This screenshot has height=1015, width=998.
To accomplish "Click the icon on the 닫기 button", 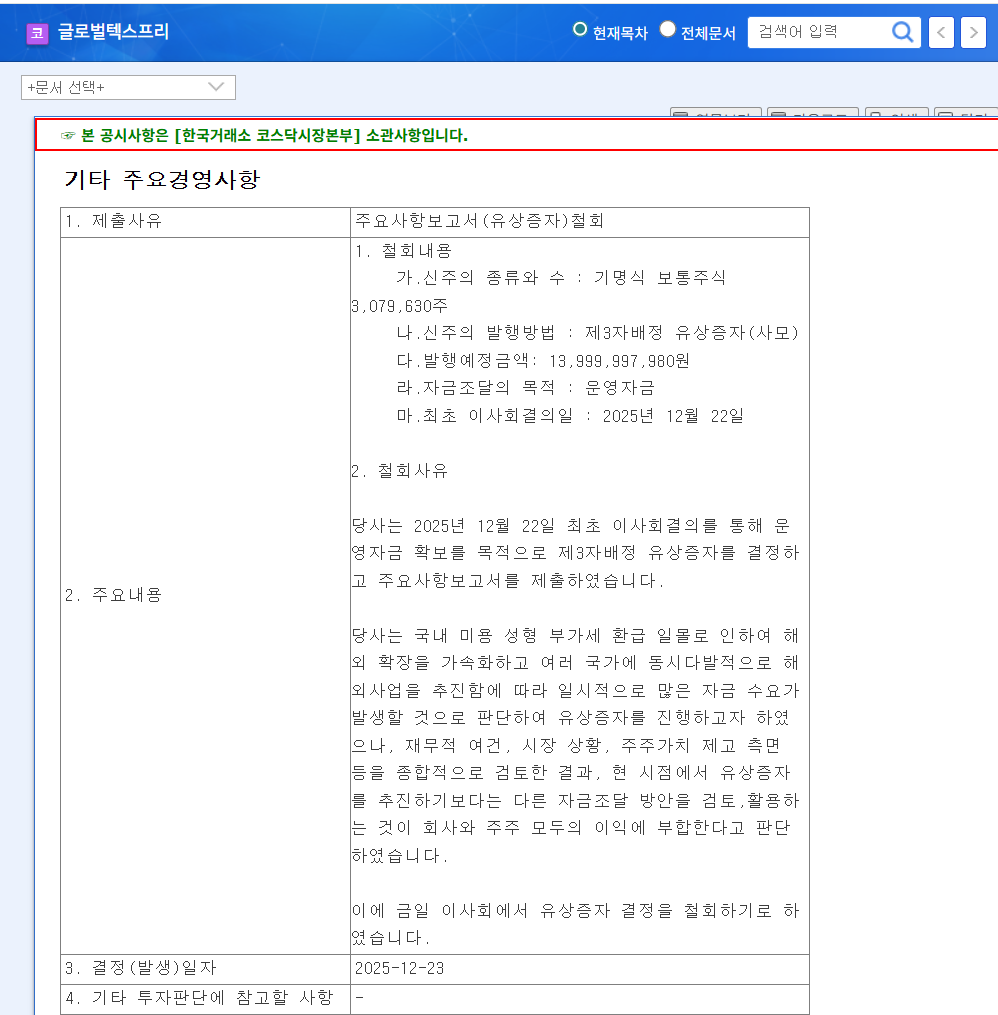I will pyautogui.click(x=946, y=115).
